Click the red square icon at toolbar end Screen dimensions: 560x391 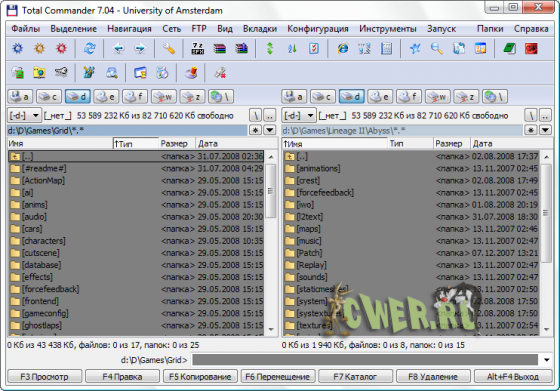pyautogui.click(x=531, y=48)
